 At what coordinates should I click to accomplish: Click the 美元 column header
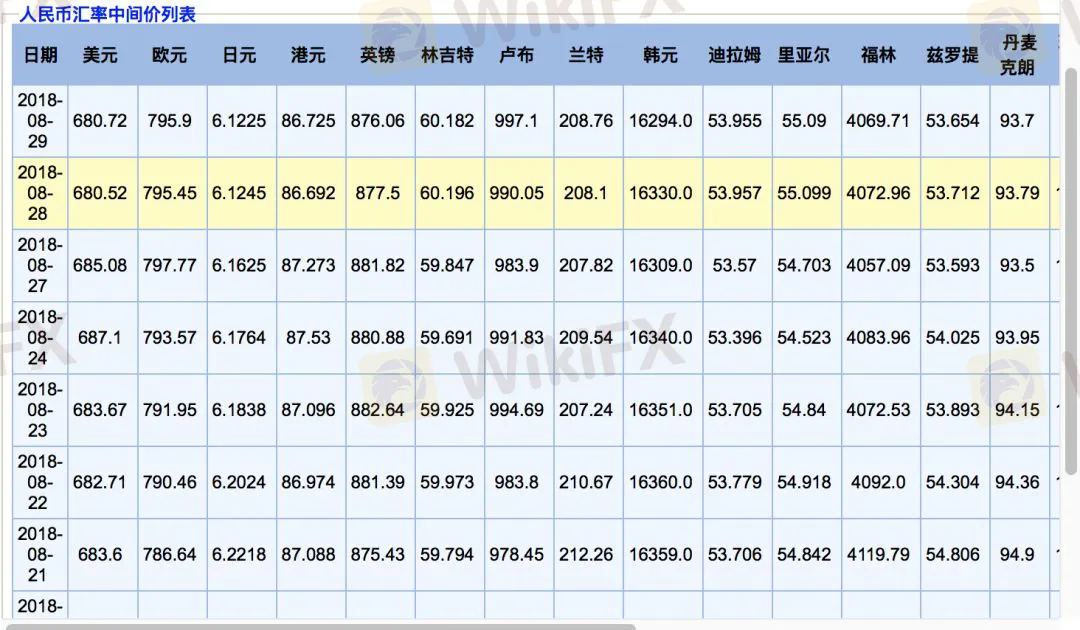tap(100, 55)
